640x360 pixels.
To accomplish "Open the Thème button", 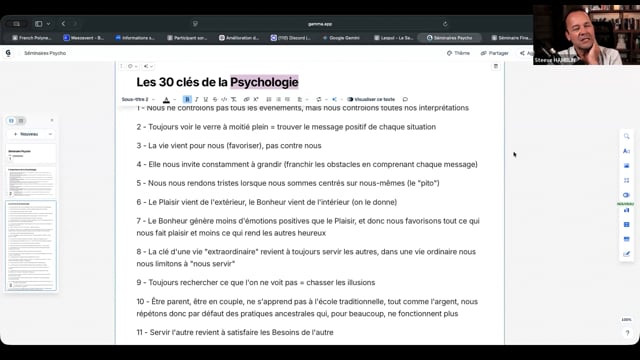I will point(458,53).
